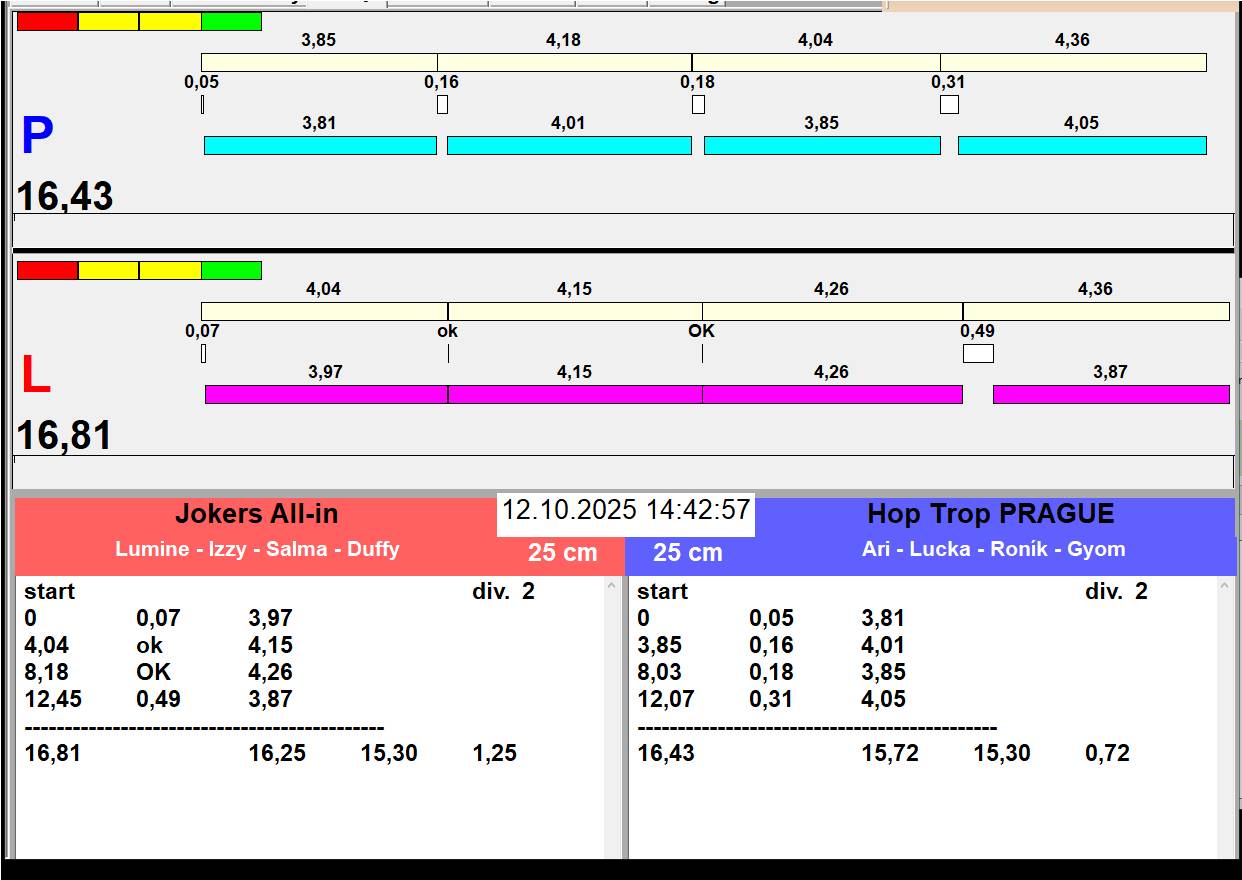Click the Jokers All-in team header
Screen dimensions: 1242x880
(x=257, y=514)
